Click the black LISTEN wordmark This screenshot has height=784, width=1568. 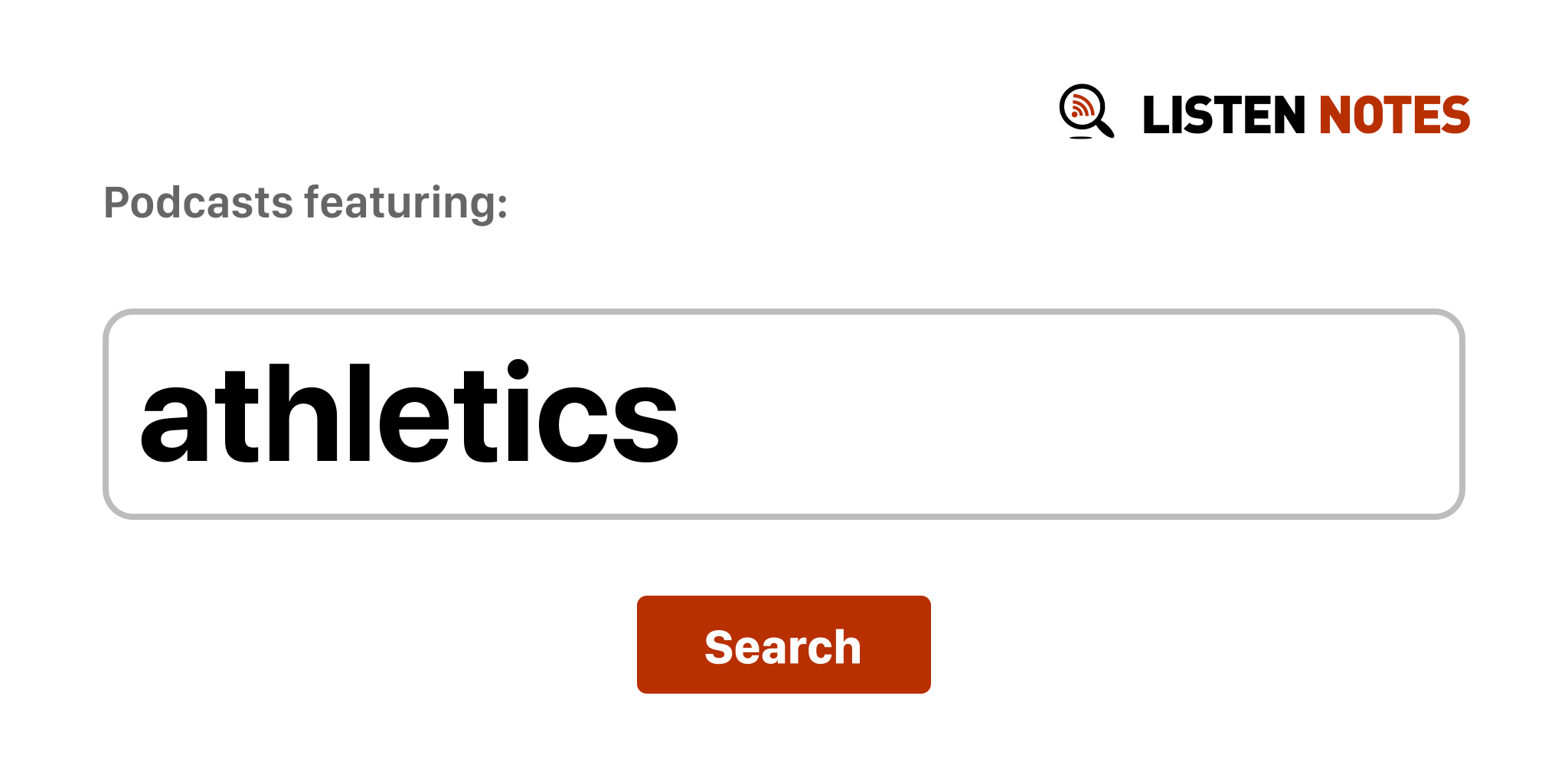pos(1223,116)
